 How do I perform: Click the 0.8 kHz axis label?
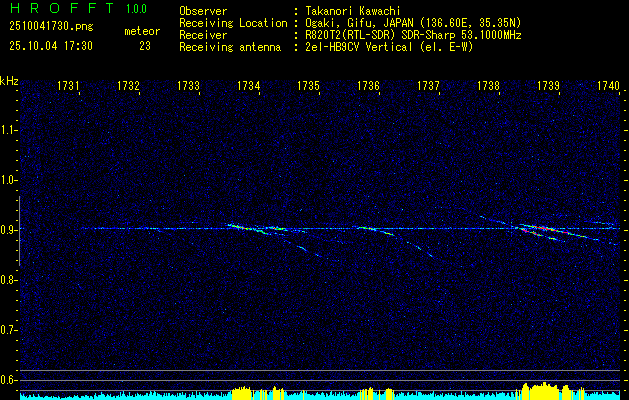coord(8,280)
